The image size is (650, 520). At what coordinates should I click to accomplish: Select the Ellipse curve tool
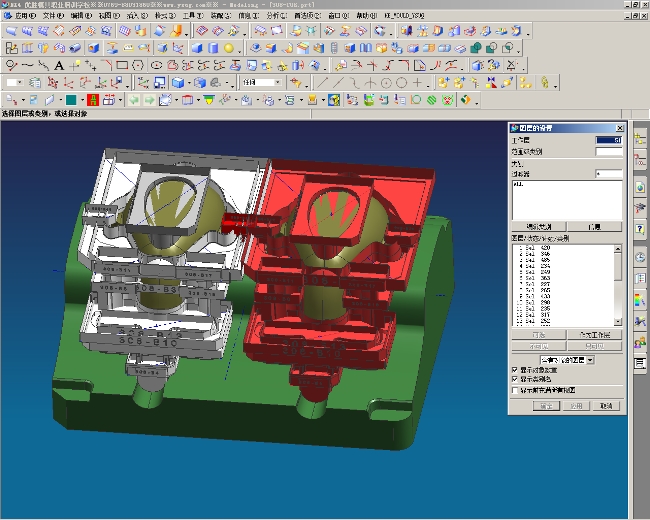coord(156,66)
